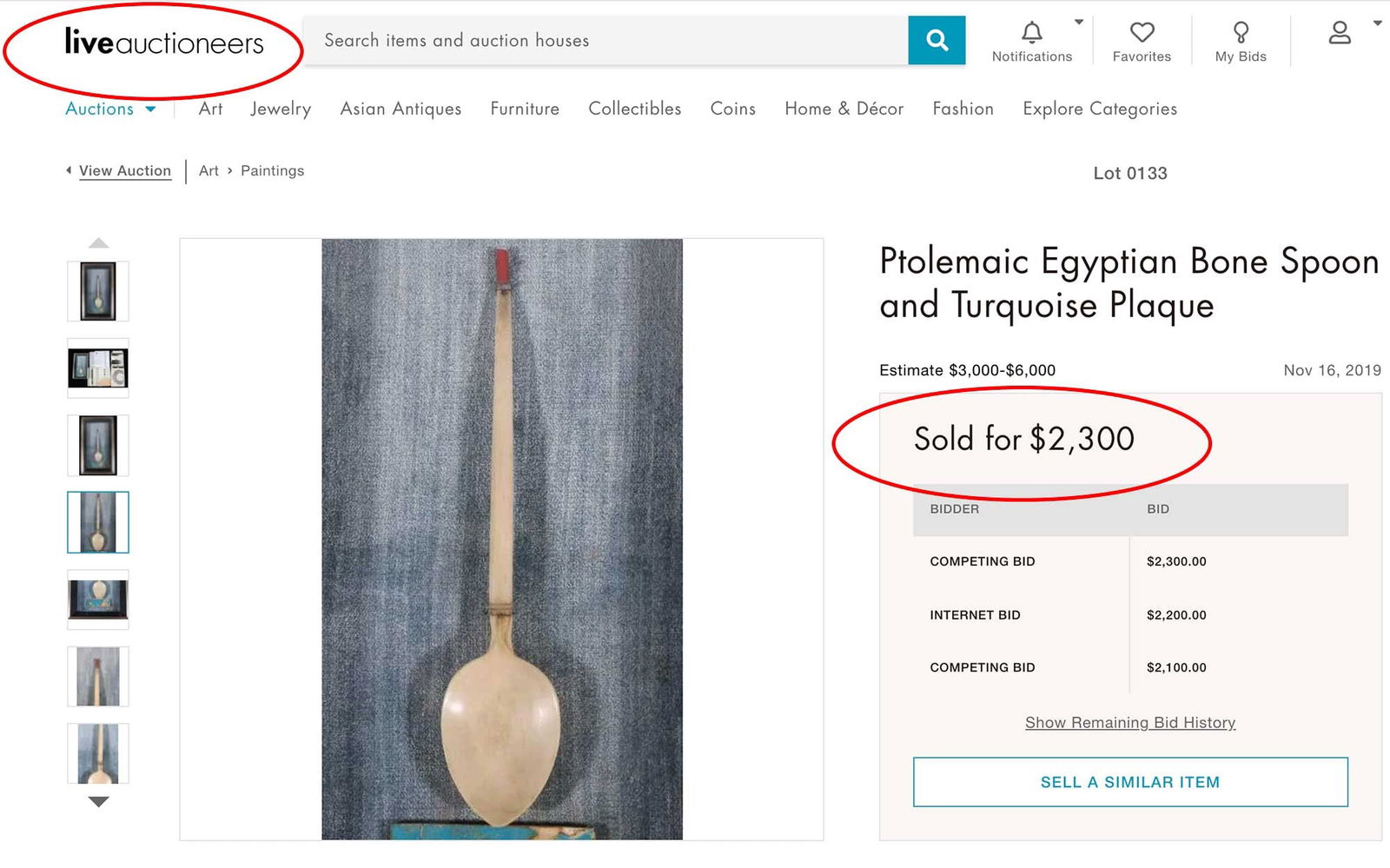Select the framed spoon thumbnail currently highlighted
The width and height of the screenshot is (1390, 868).
pos(98,522)
